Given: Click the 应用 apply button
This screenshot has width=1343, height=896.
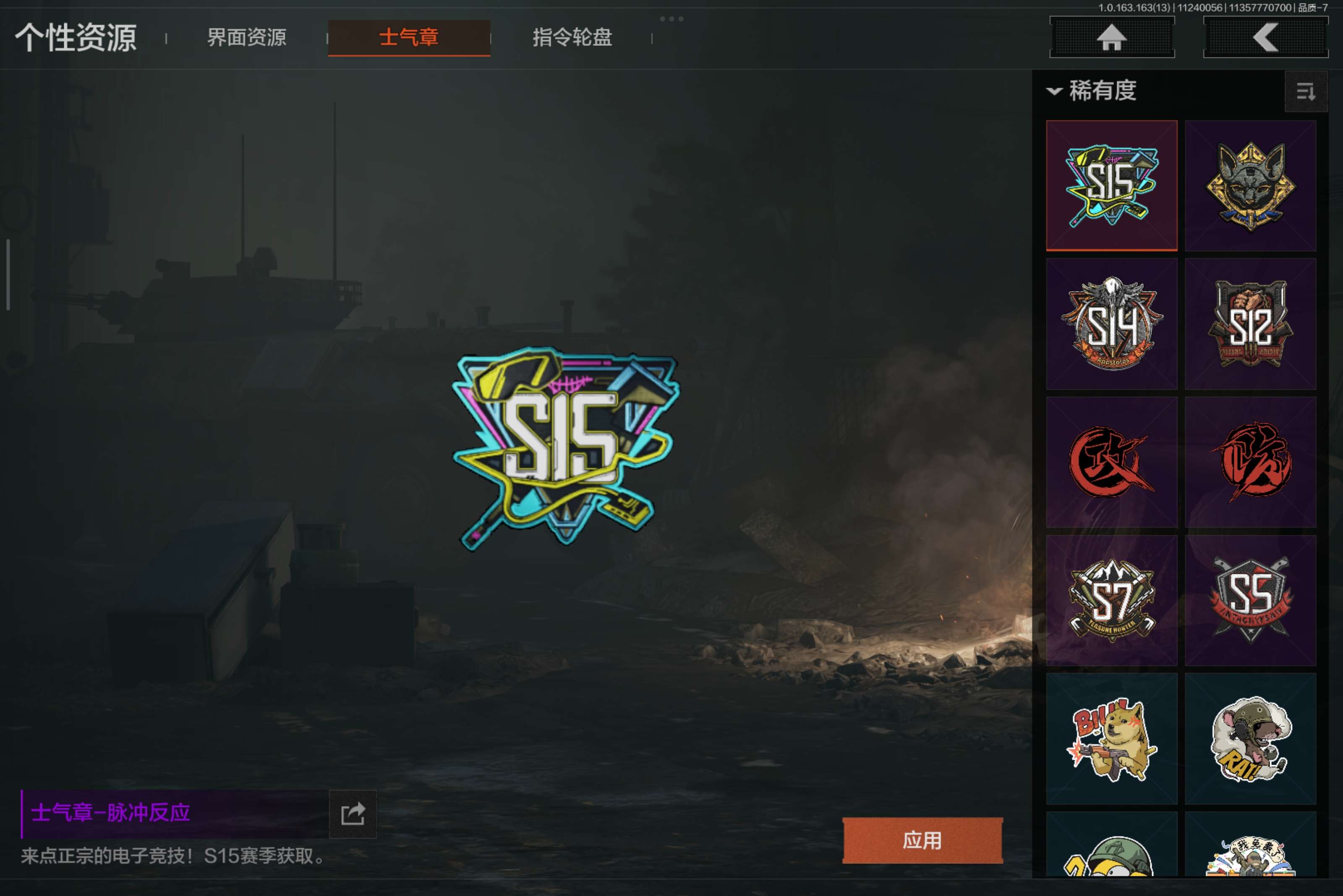Looking at the screenshot, I should tap(922, 840).
